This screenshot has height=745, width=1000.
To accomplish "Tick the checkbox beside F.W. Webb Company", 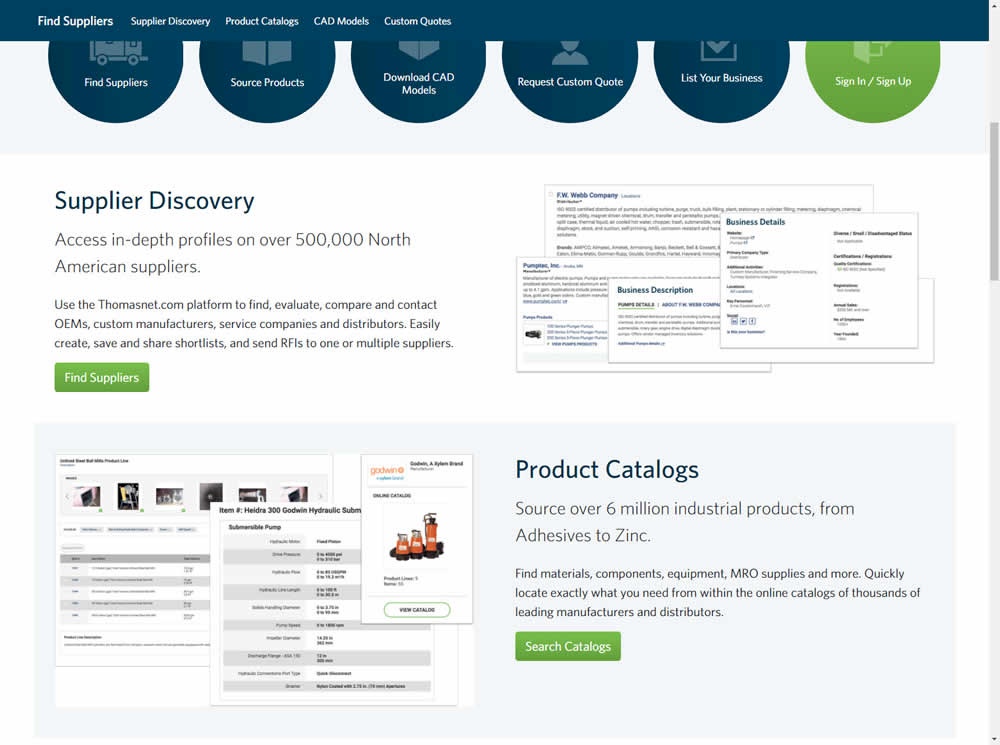I will point(551,194).
